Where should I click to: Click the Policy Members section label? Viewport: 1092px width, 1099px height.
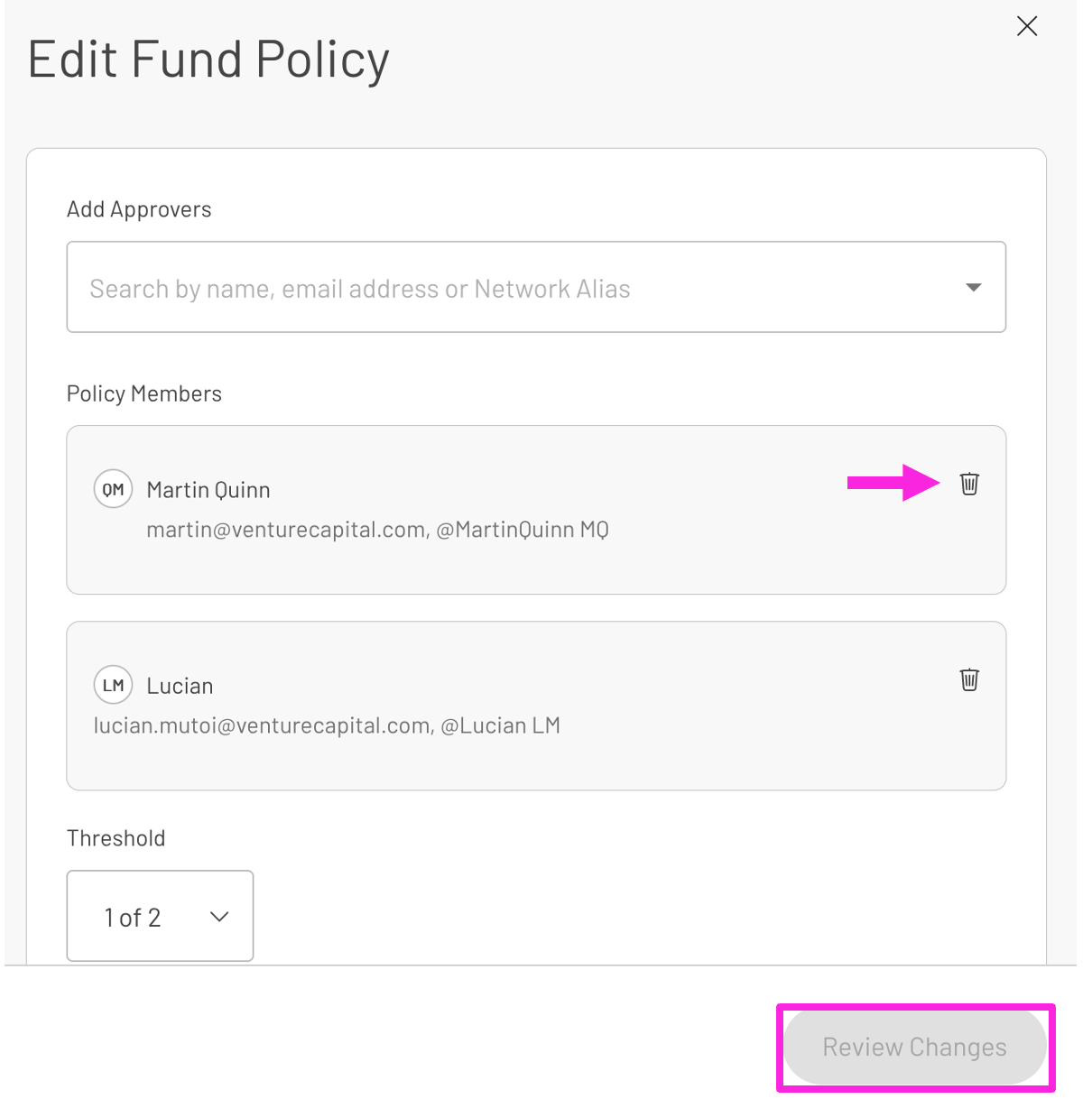point(143,393)
